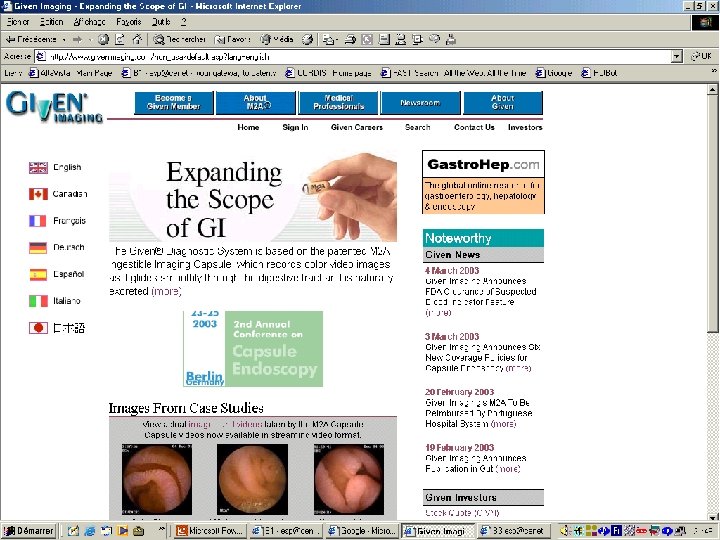Screen dimensions: 720x540
Task: Open the Newsroom navigation button
Action: tap(420, 102)
